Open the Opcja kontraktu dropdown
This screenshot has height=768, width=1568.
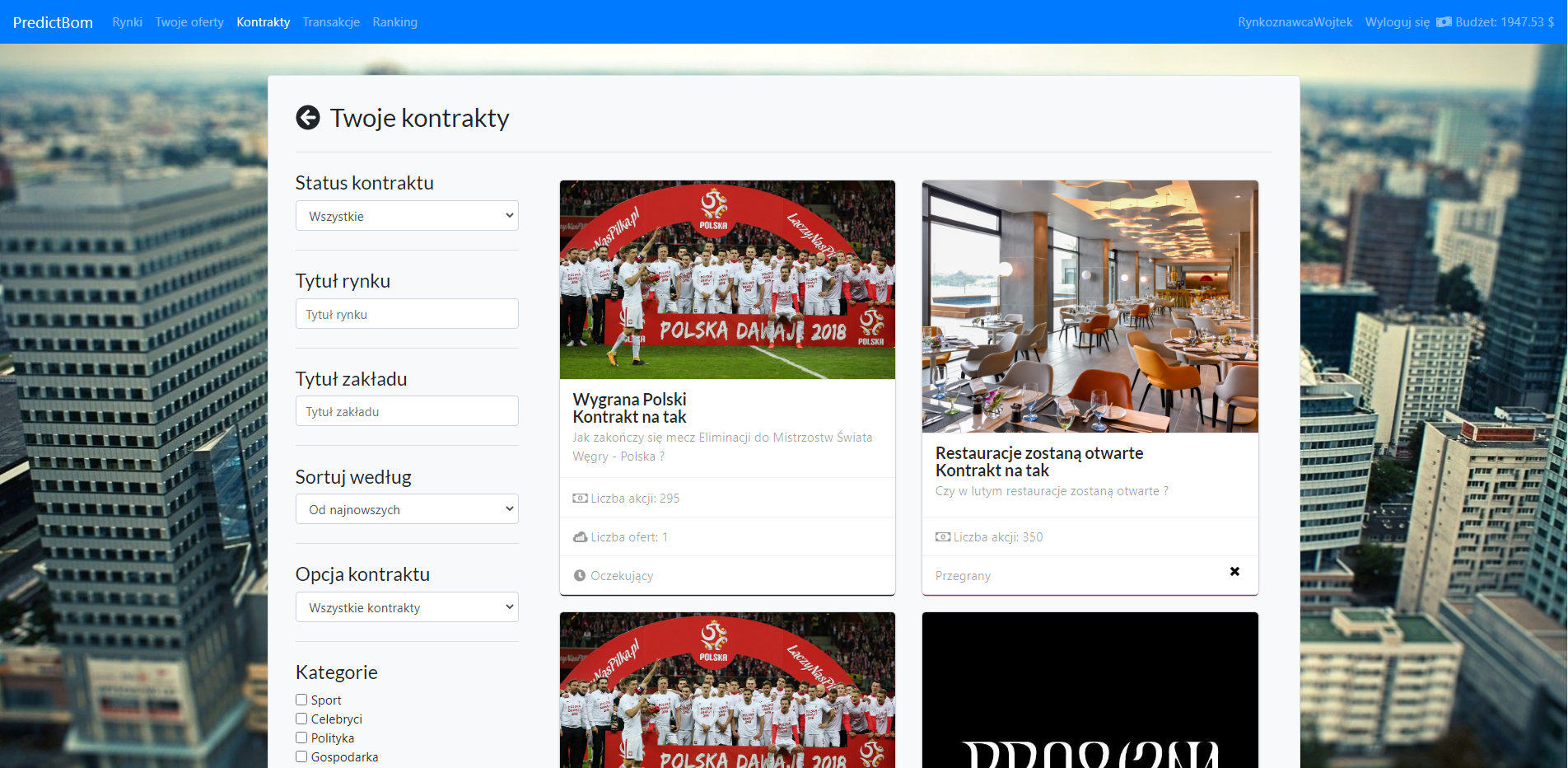click(x=407, y=607)
